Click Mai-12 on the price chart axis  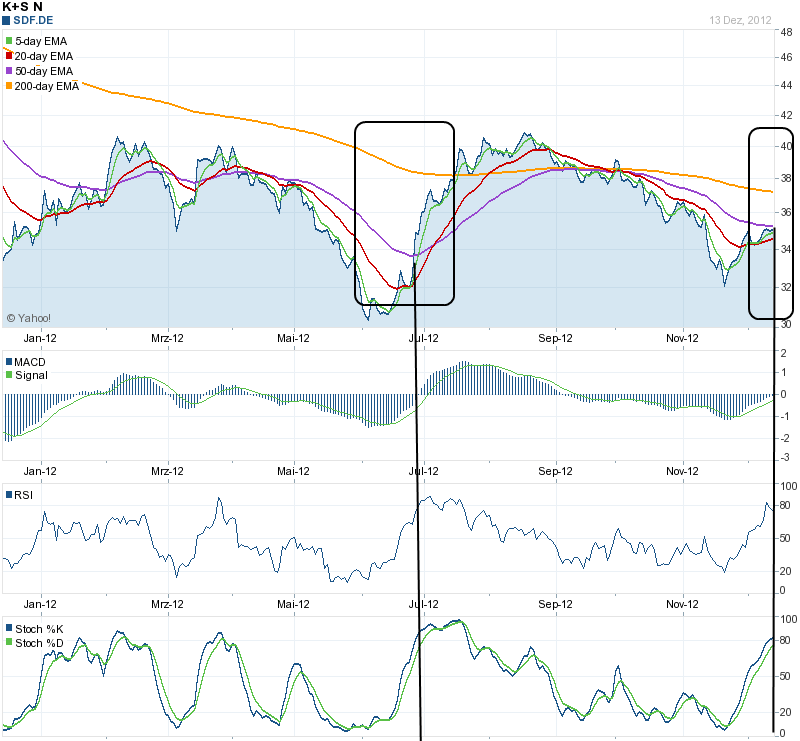(x=293, y=338)
